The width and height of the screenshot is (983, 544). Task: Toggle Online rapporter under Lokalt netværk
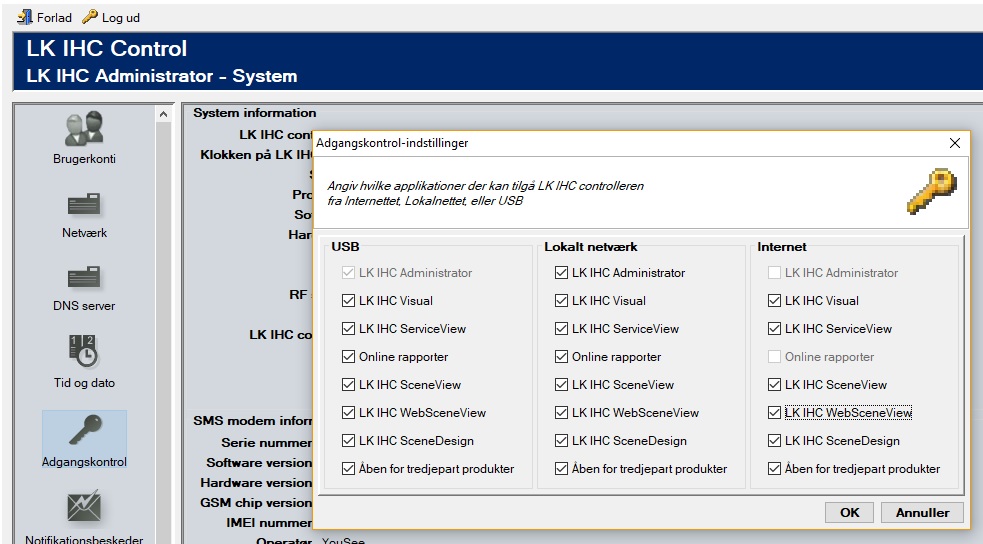[x=561, y=357]
